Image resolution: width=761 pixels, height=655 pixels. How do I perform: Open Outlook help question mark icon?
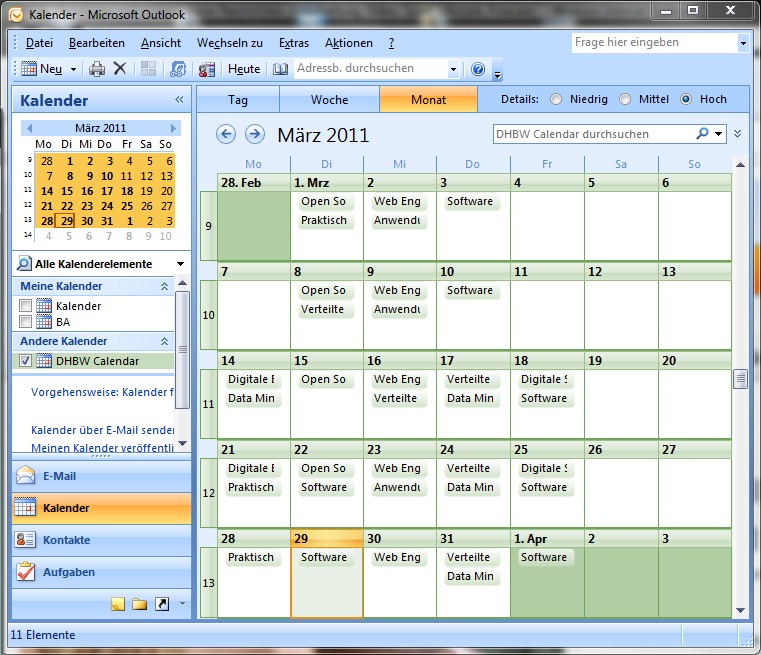(478, 69)
